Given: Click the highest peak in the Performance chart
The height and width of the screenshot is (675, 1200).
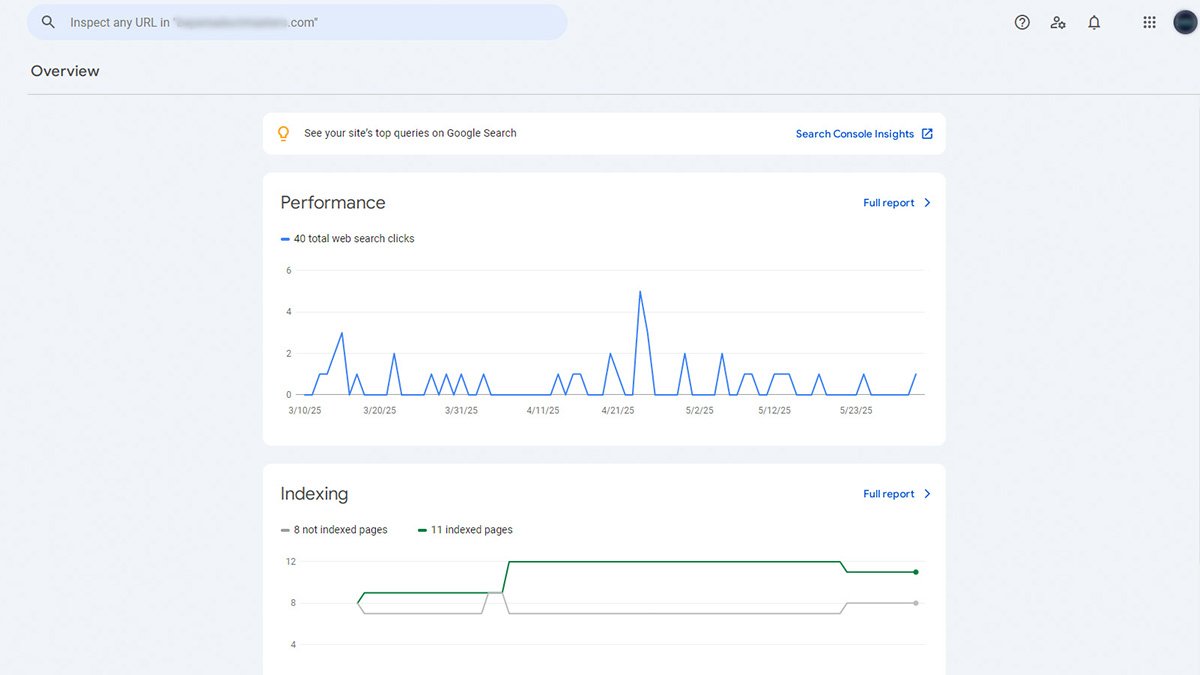Looking at the screenshot, I should pyautogui.click(x=639, y=292).
